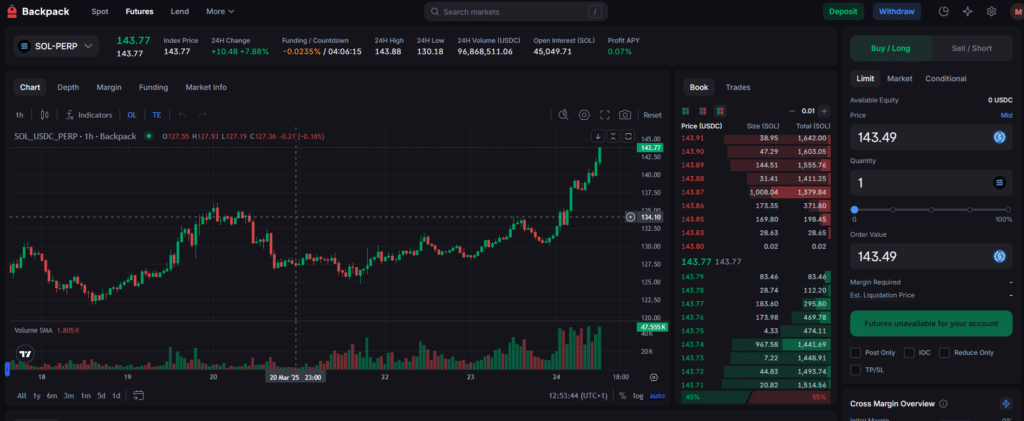Switch to the Trades tab
Screen dimensions: 1024x421
pos(738,87)
